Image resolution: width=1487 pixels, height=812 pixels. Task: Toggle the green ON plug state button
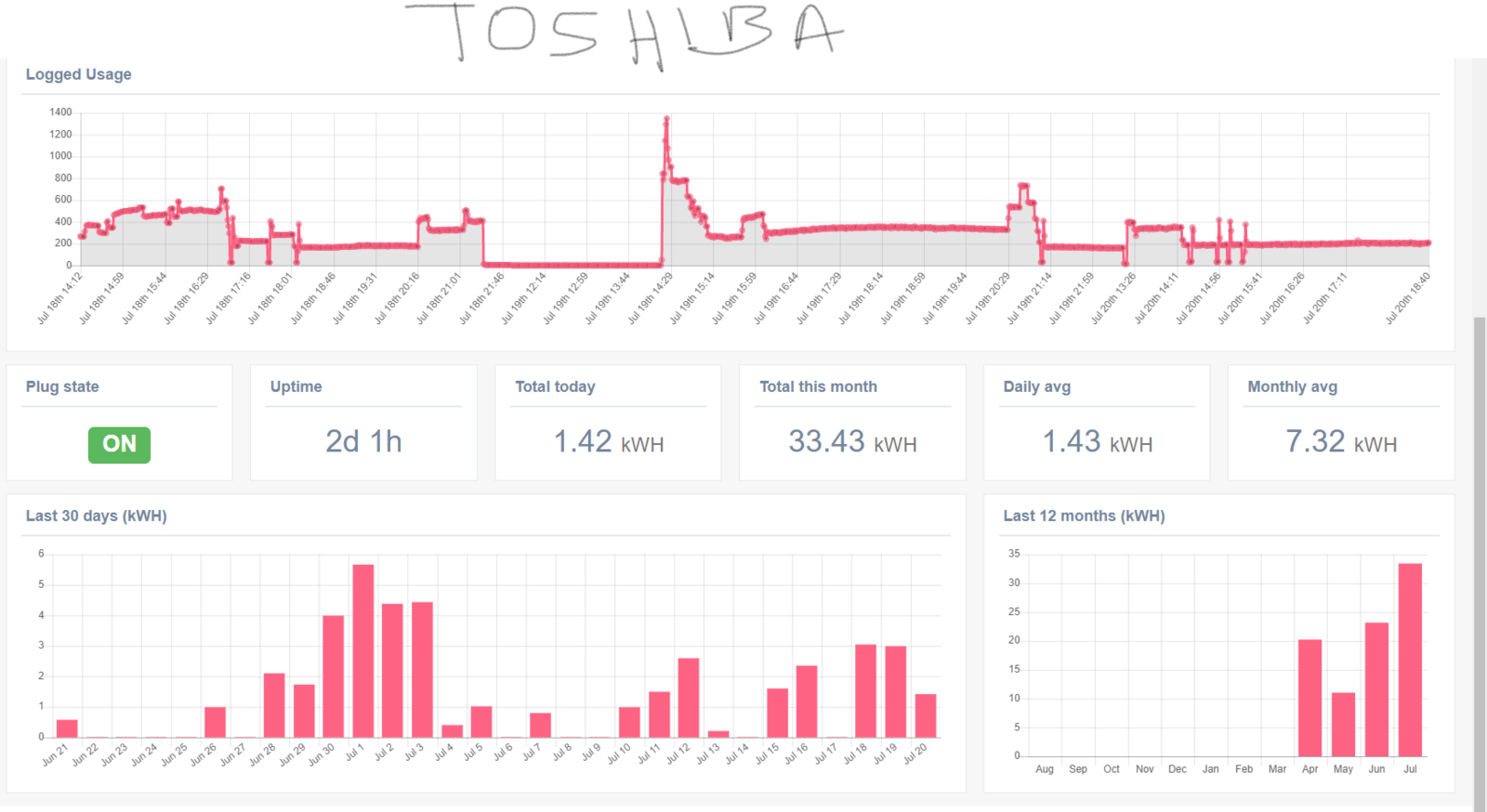(119, 444)
